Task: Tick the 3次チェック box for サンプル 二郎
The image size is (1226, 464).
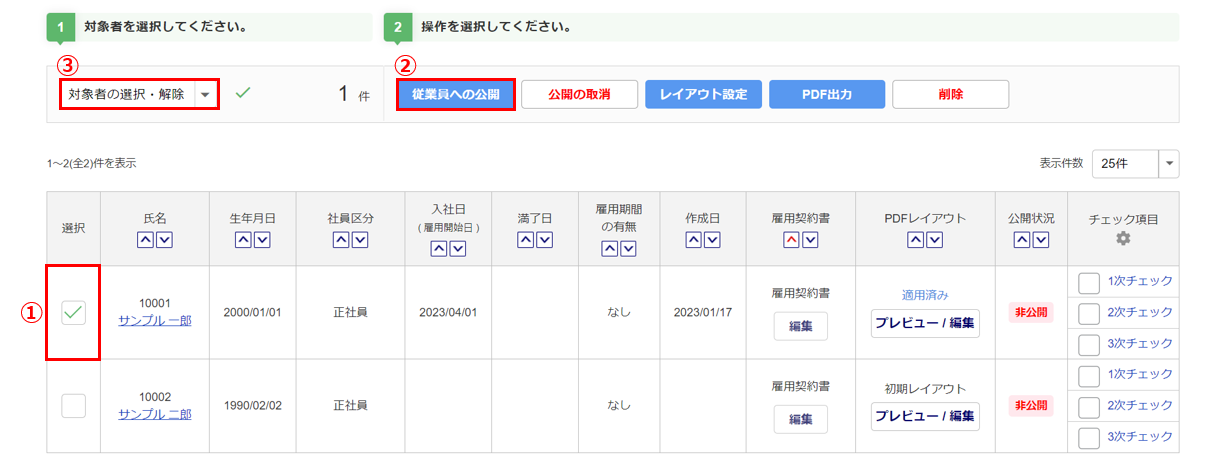Action: [1089, 437]
